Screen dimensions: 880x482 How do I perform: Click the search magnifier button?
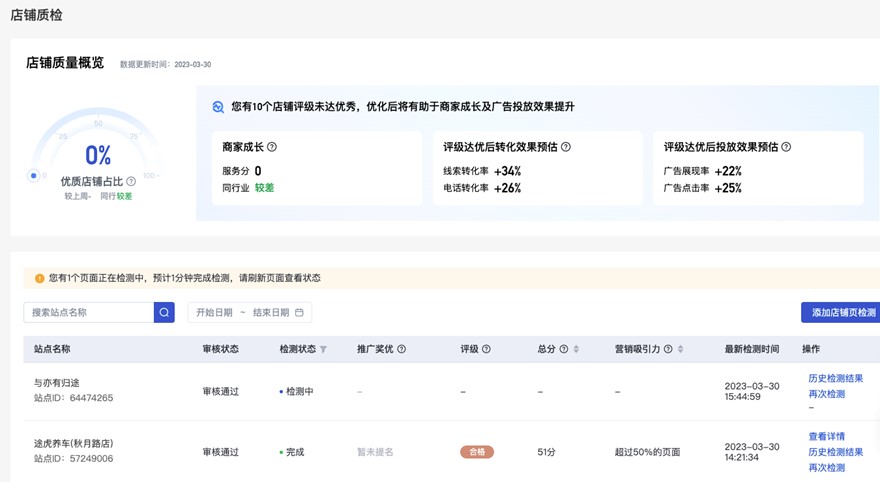point(164,313)
